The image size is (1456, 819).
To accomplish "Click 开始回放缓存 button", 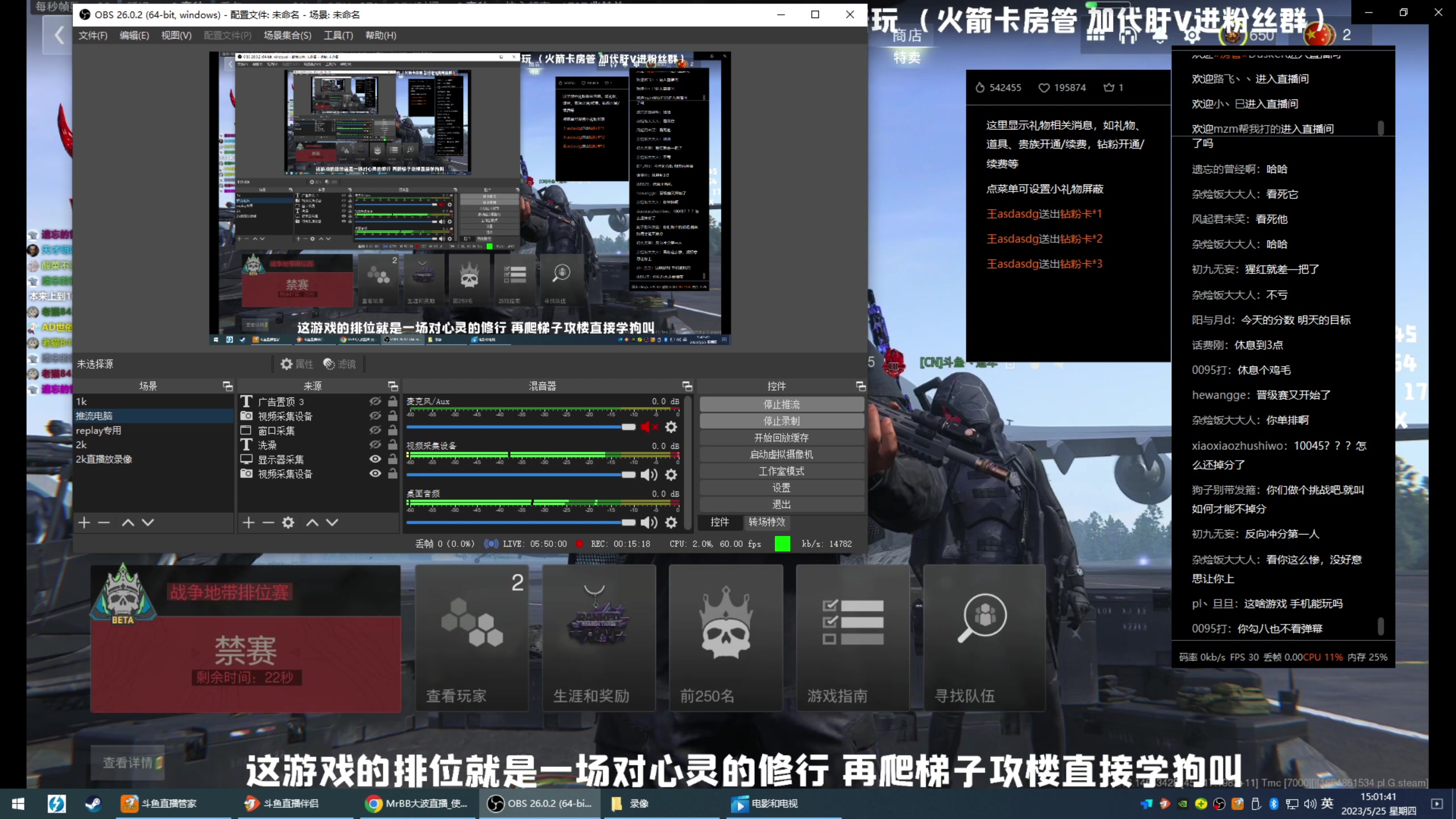I will 781,438.
